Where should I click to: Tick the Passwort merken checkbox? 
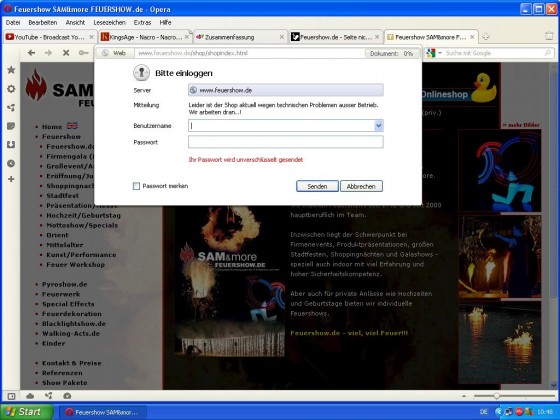tap(136, 186)
